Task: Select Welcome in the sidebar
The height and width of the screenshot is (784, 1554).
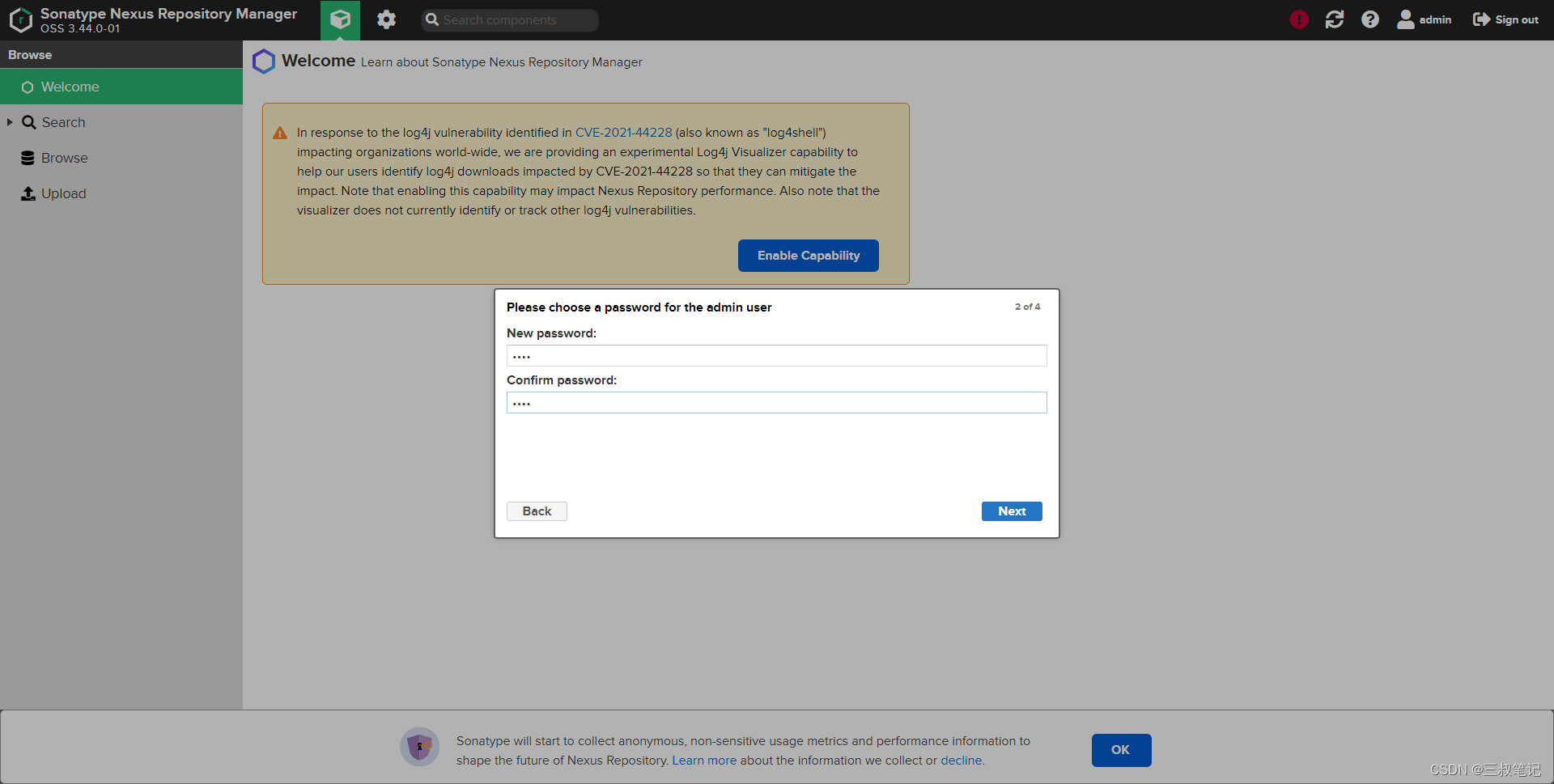Action: (x=121, y=87)
